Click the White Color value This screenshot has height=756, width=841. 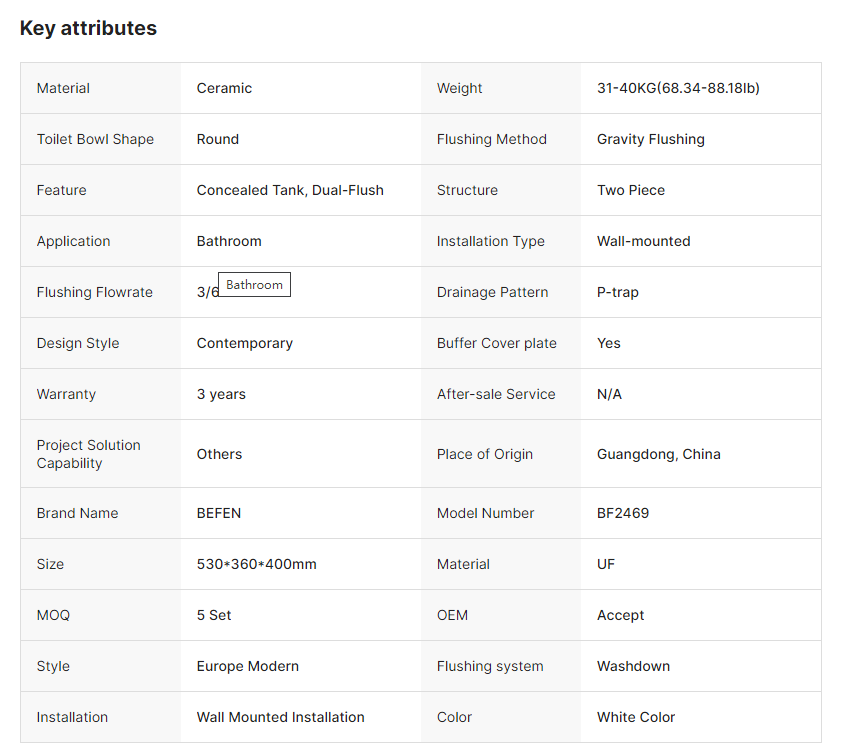coord(635,717)
